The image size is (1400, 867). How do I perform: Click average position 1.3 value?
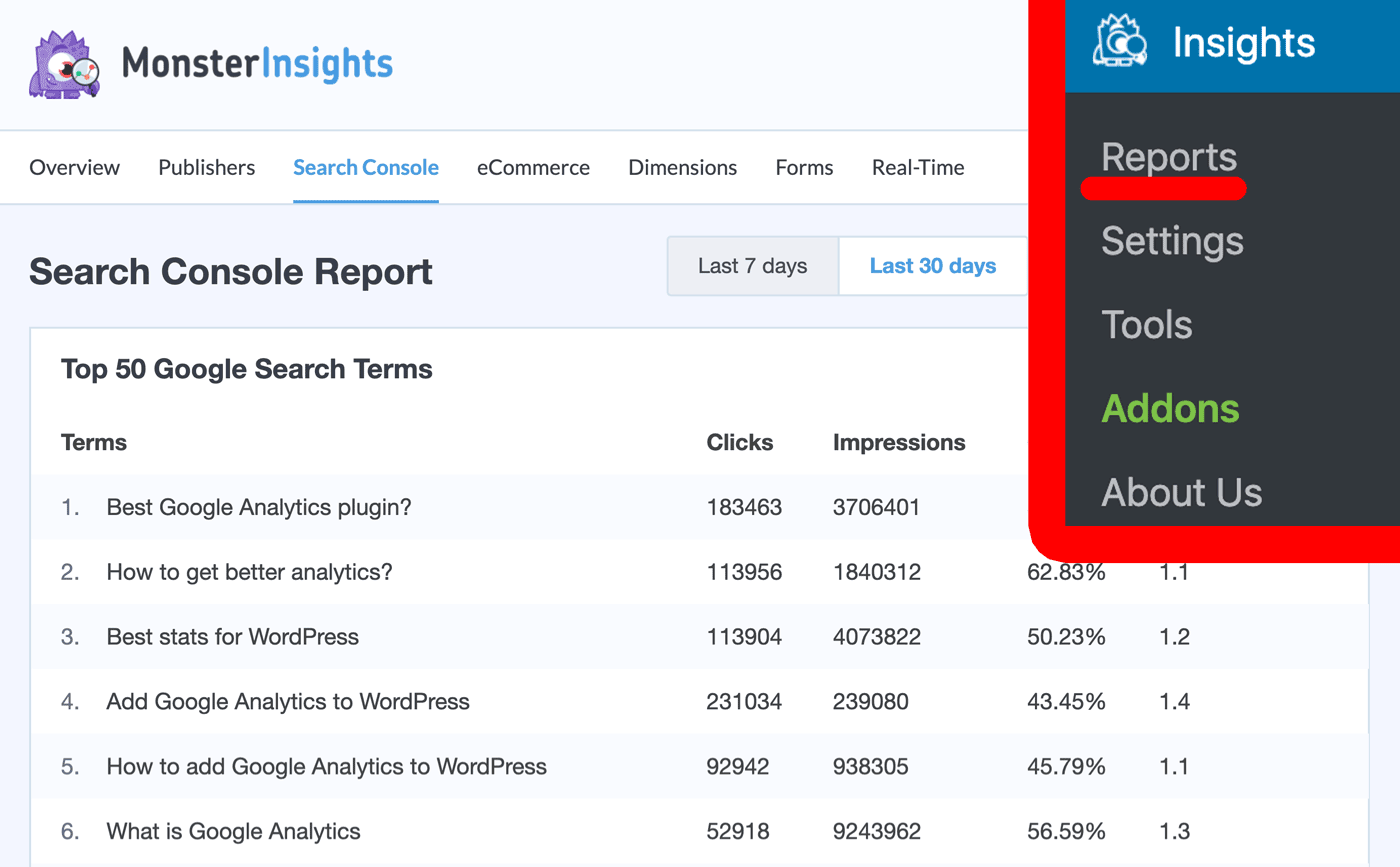click(x=1174, y=831)
